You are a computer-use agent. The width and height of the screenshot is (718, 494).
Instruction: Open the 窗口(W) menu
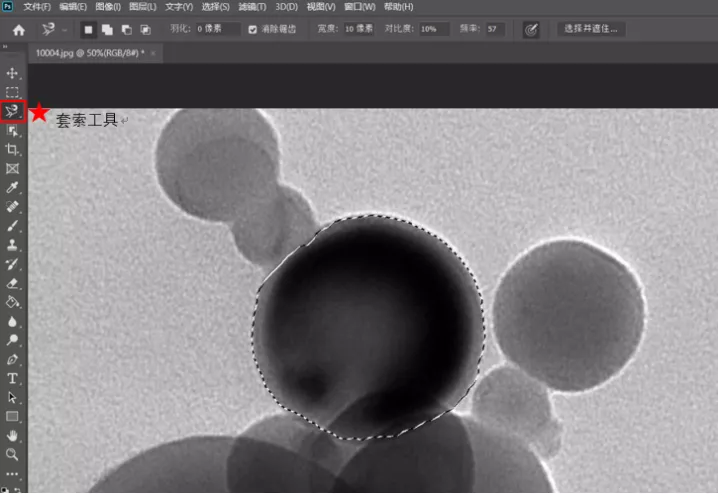(359, 7)
